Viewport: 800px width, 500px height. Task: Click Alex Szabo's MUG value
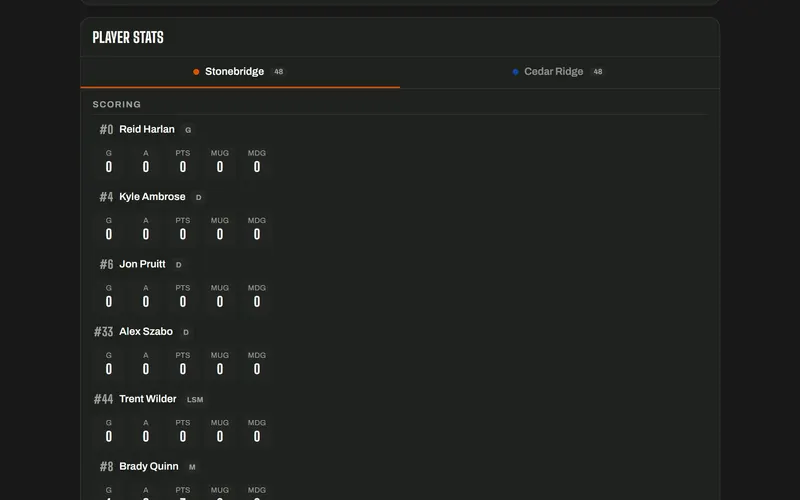tap(220, 369)
